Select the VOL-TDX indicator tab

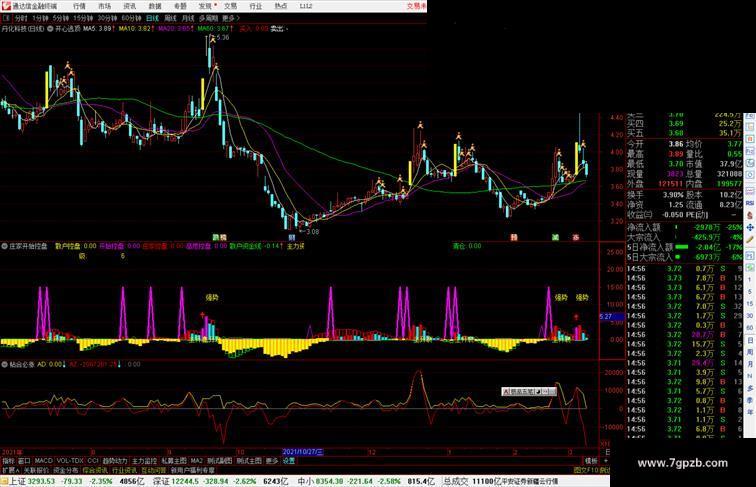pos(70,461)
